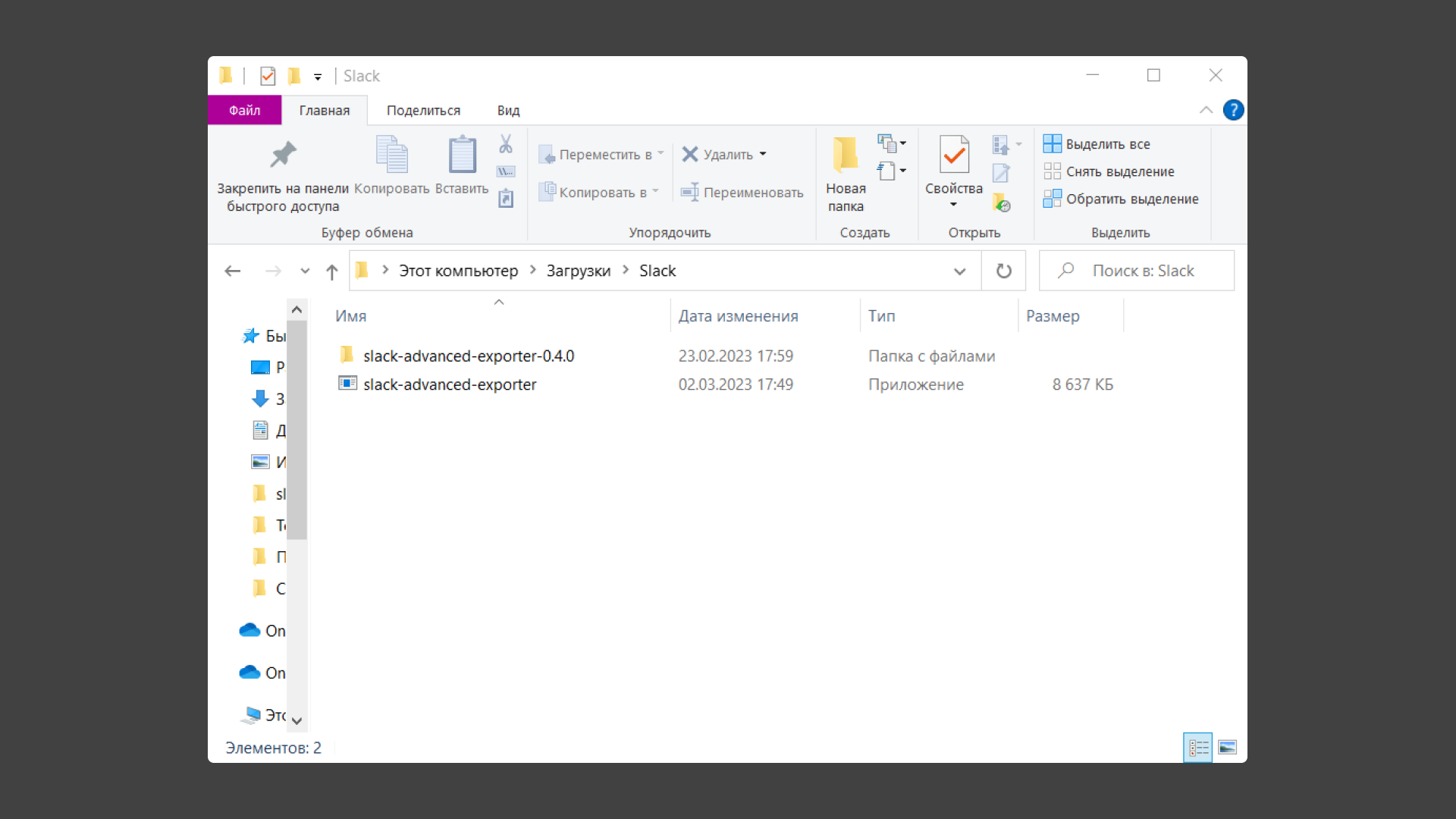1456x819 pixels.
Task: Click the Pin to Quick Access icon
Action: [x=283, y=155]
